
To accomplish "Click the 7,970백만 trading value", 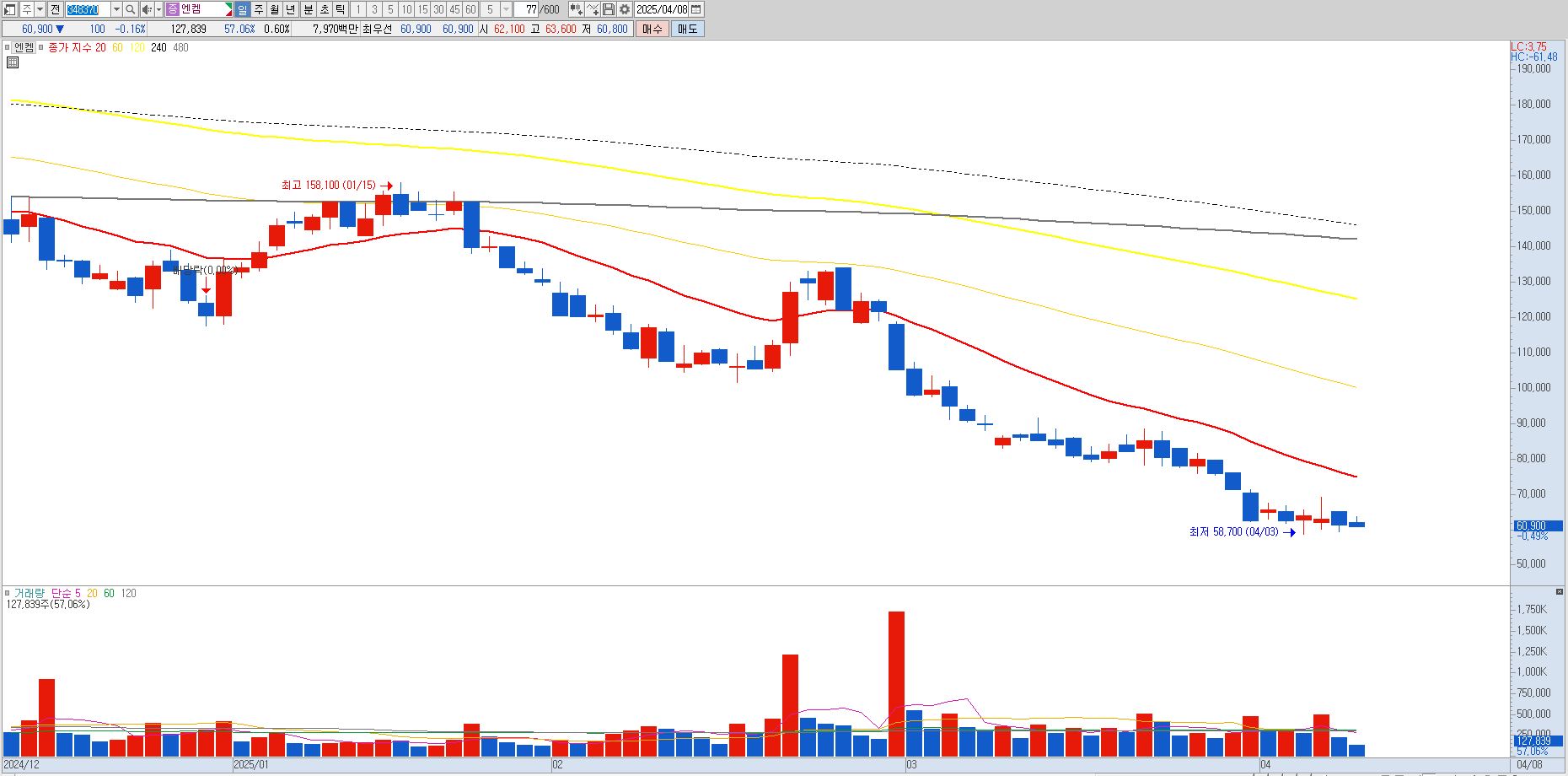I will [x=336, y=29].
